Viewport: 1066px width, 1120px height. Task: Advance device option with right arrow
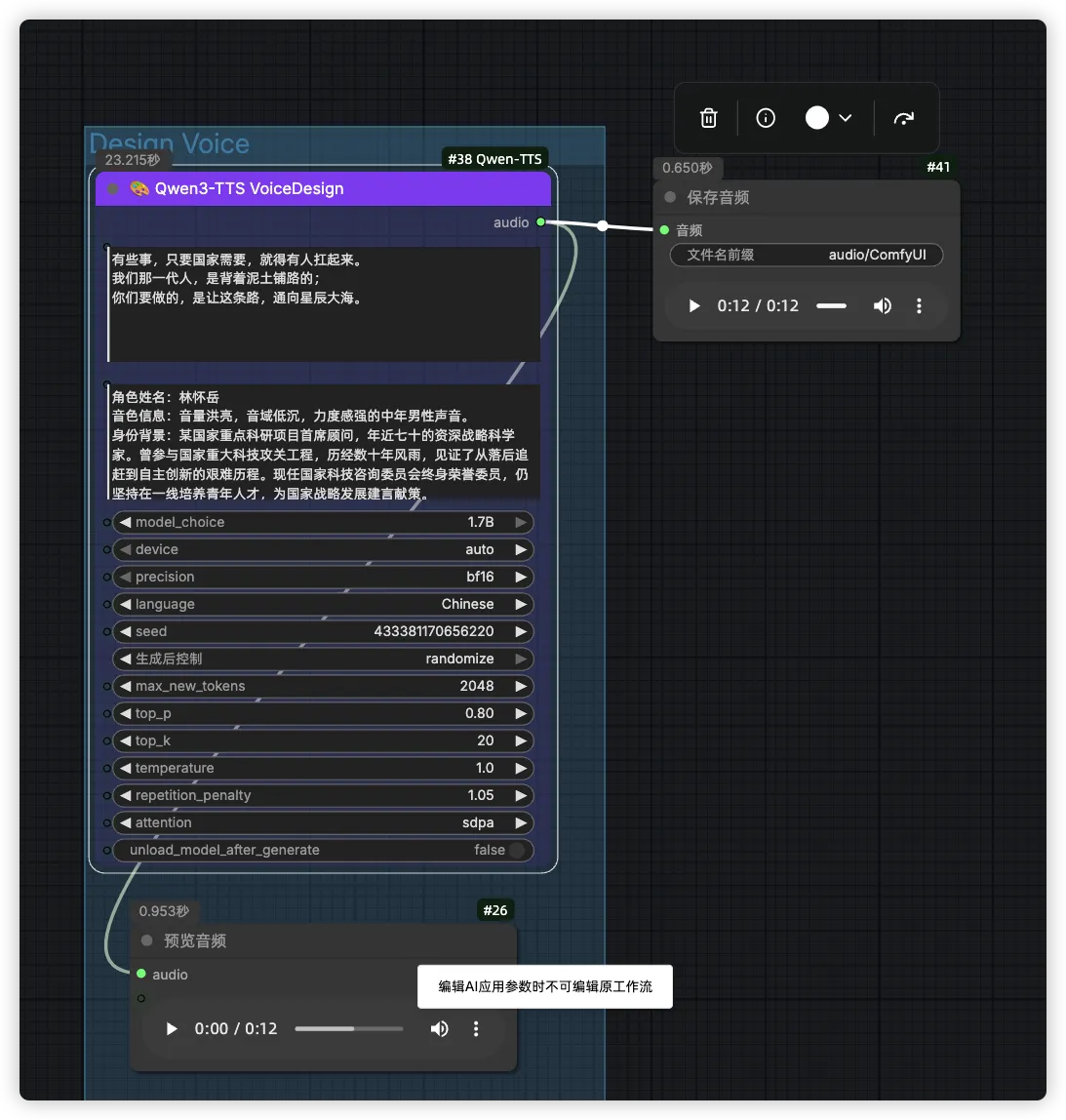(x=521, y=549)
